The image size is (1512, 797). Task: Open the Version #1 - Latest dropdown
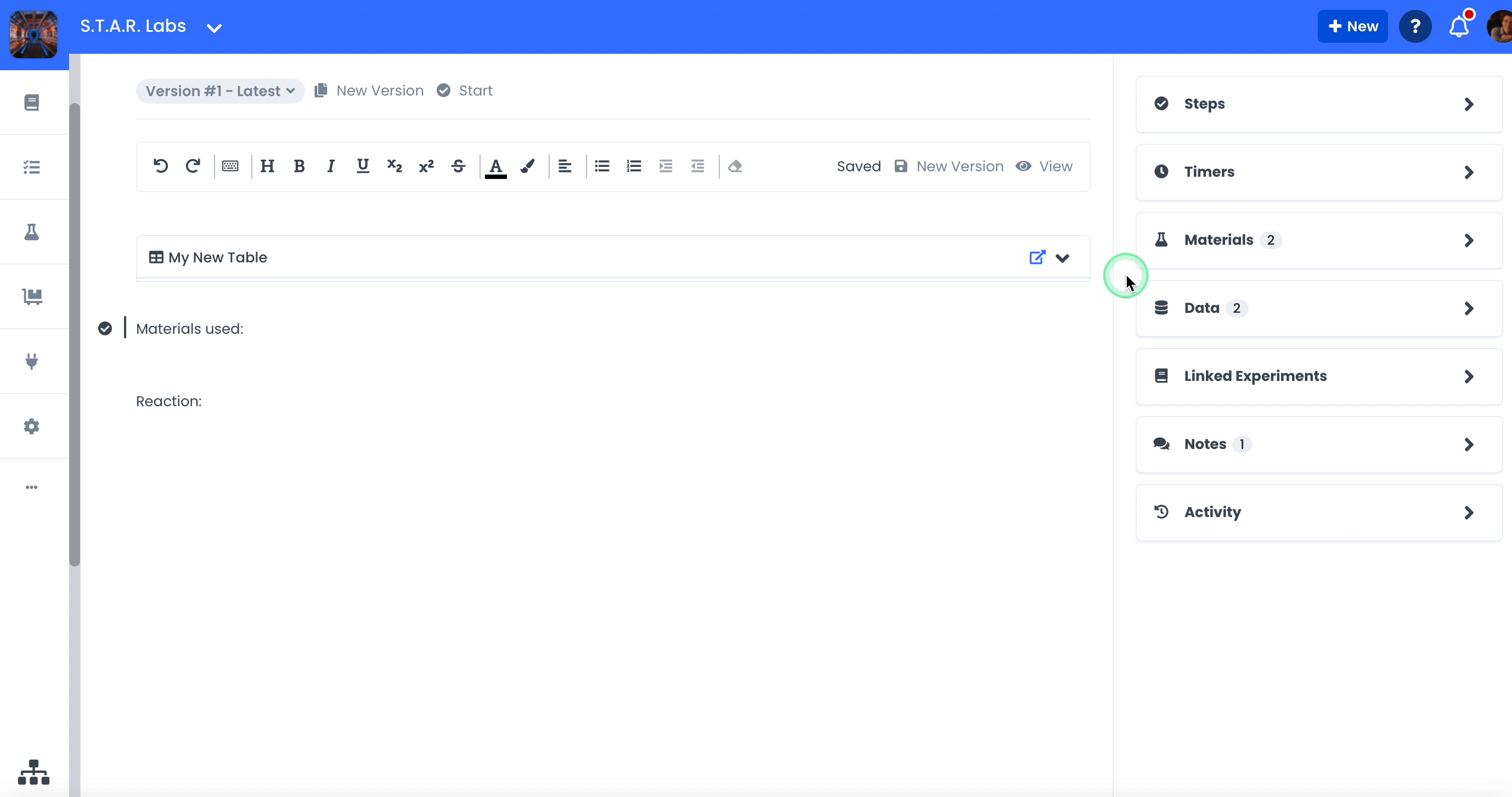click(219, 91)
